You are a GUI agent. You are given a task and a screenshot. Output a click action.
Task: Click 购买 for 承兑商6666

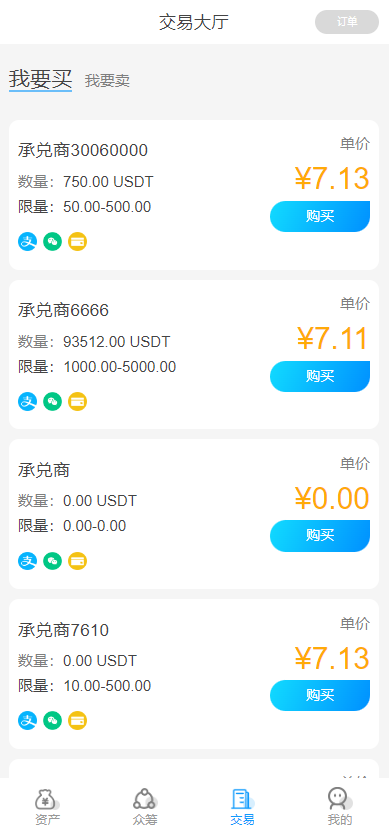pos(320,376)
